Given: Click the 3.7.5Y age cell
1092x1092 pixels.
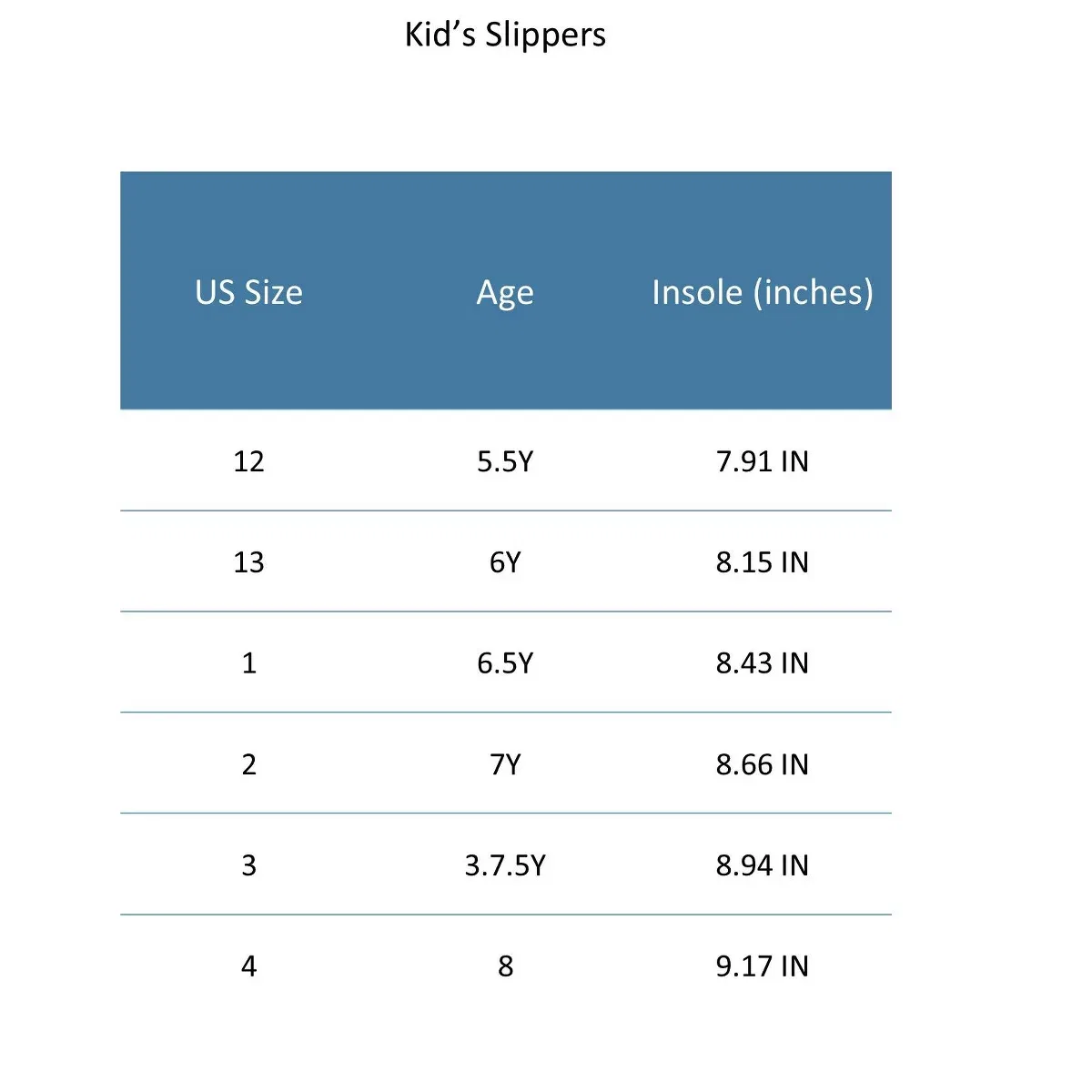Looking at the screenshot, I should [x=505, y=865].
